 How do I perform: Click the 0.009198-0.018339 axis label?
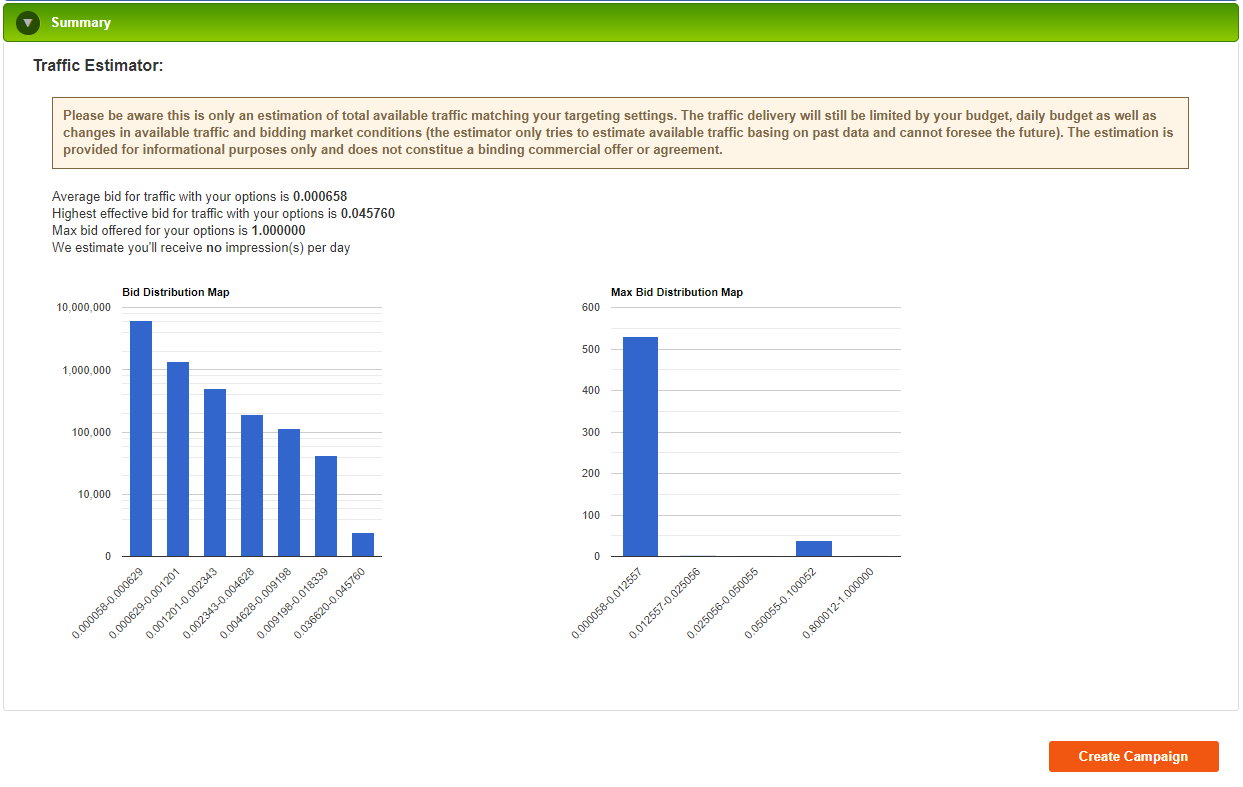coord(295,603)
